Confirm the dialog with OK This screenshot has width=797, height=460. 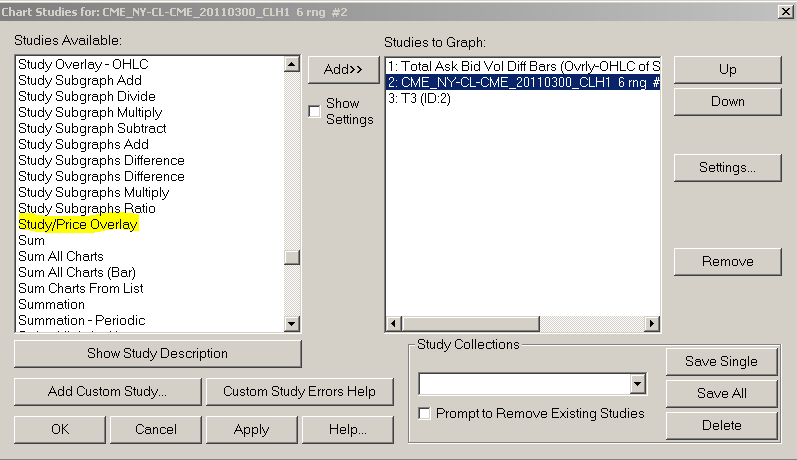coord(60,430)
